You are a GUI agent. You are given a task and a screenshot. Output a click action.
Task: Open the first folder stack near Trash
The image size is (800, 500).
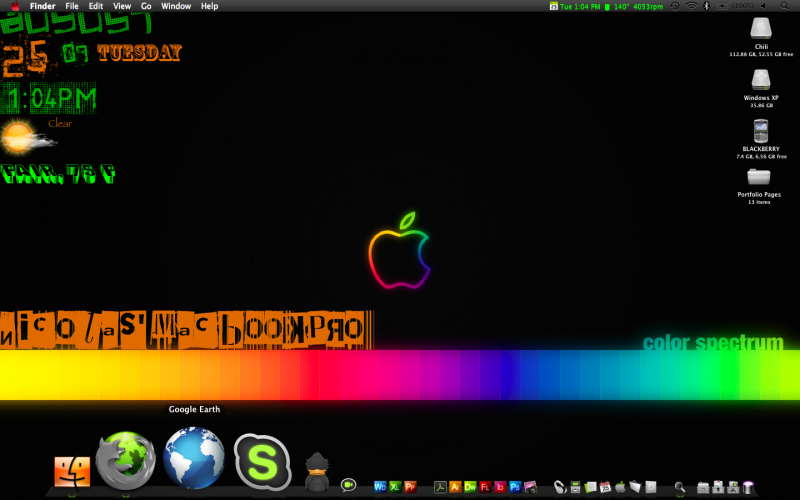pos(703,487)
